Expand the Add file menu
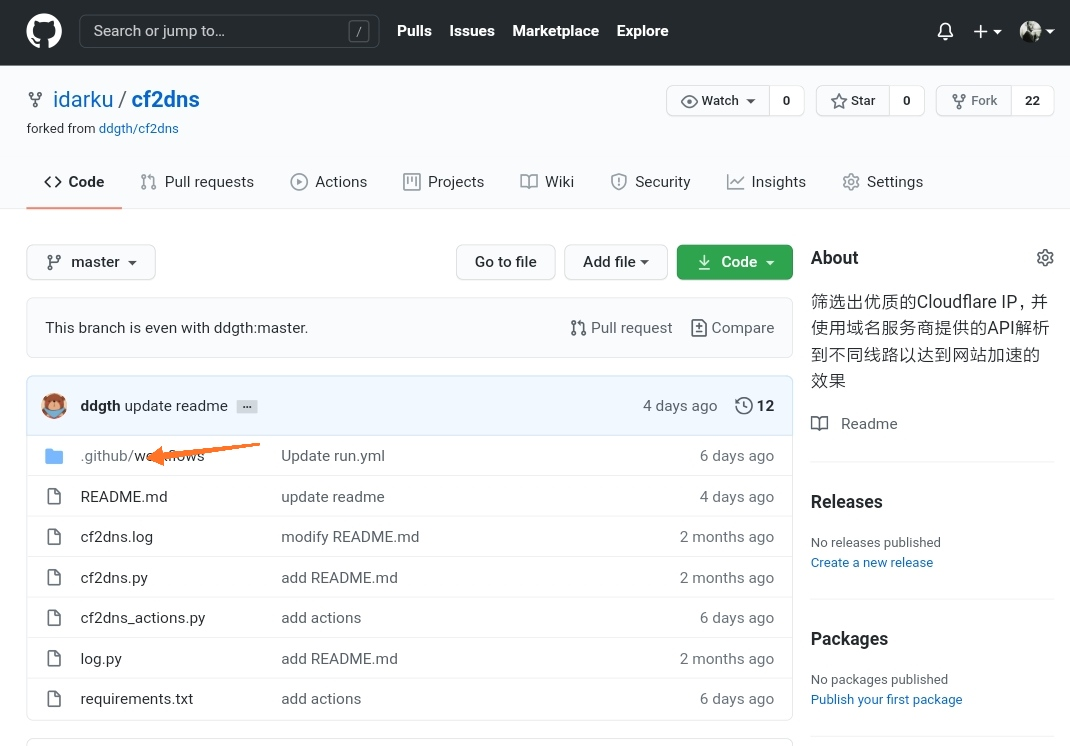Image resolution: width=1070 pixels, height=746 pixels. coord(616,262)
